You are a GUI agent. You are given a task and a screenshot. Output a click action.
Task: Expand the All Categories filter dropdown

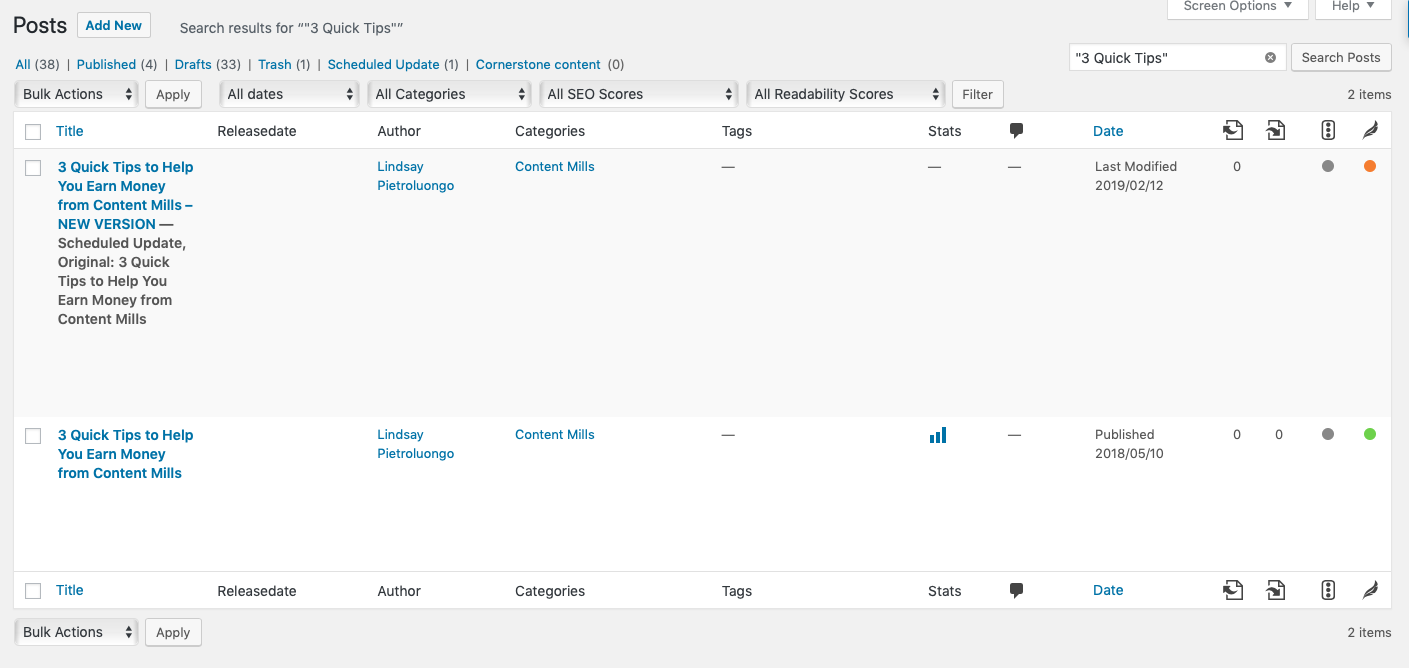point(449,94)
